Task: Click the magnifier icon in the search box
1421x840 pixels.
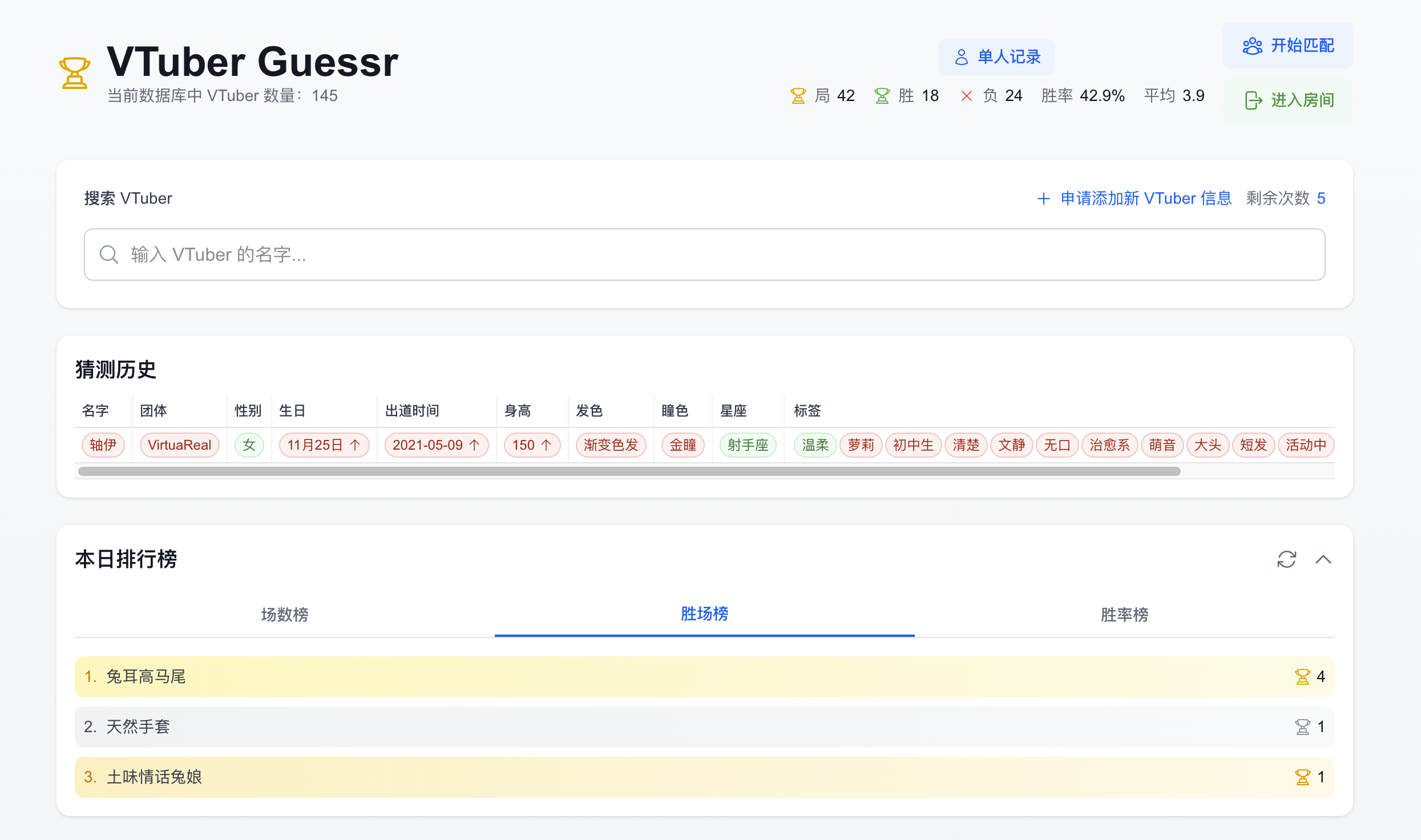Action: (x=109, y=255)
